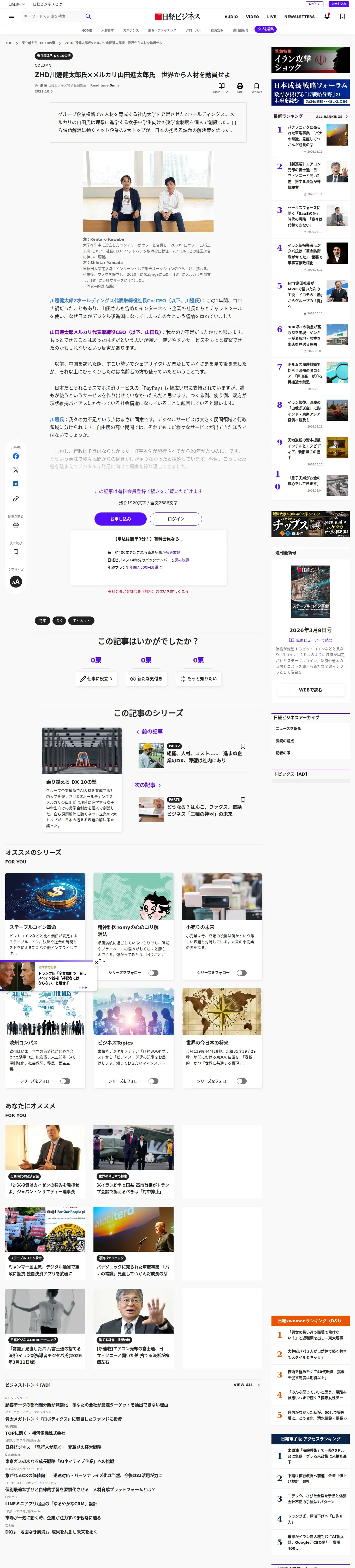The width and height of the screenshot is (355, 1568).
Task: Click ログイン at the top right
Action: (314, 4)
